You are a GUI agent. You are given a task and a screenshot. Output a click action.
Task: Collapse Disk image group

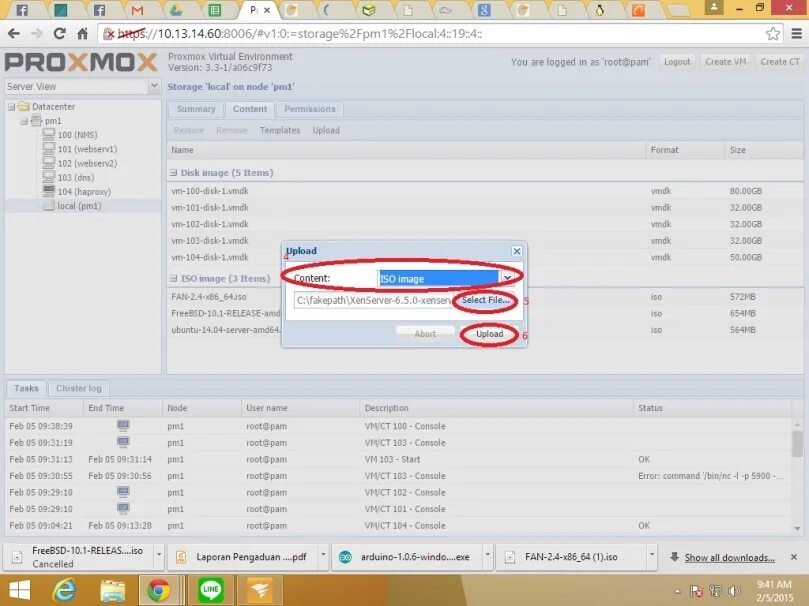pyautogui.click(x=174, y=173)
